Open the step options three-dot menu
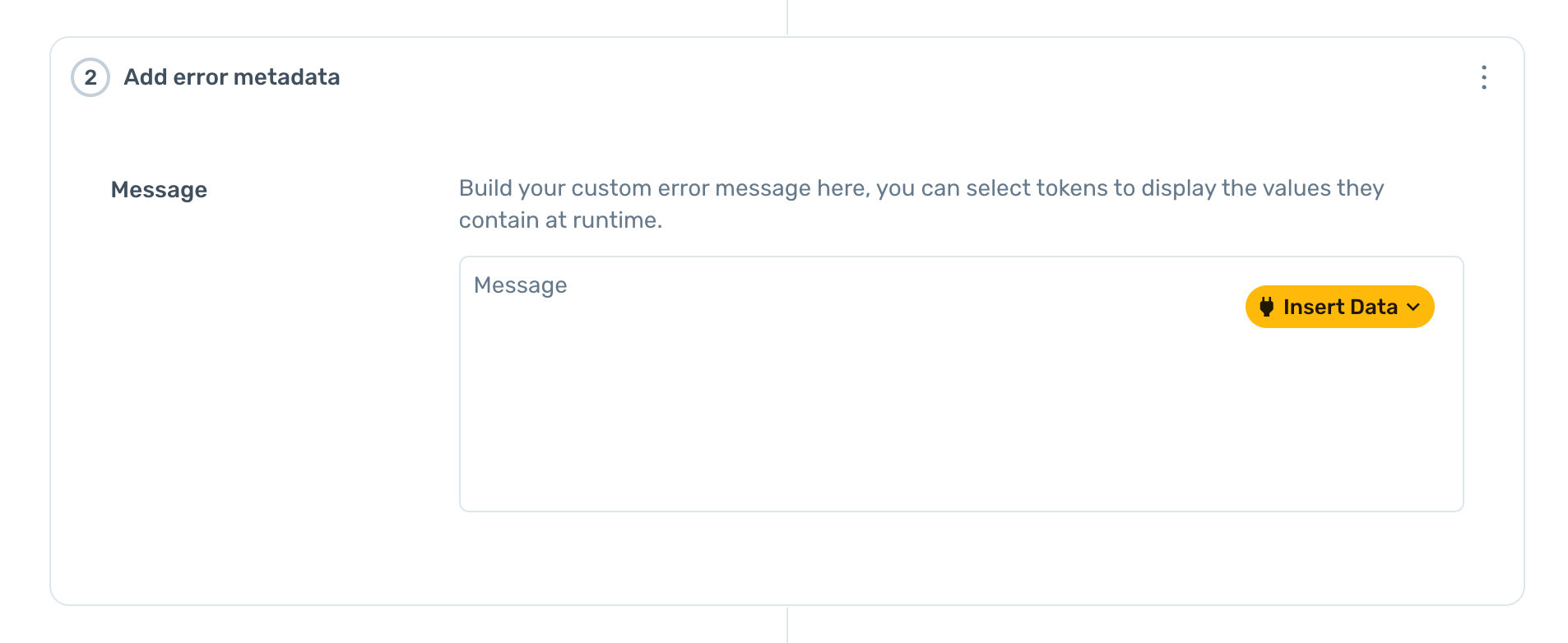1568x643 pixels. 1483,77
